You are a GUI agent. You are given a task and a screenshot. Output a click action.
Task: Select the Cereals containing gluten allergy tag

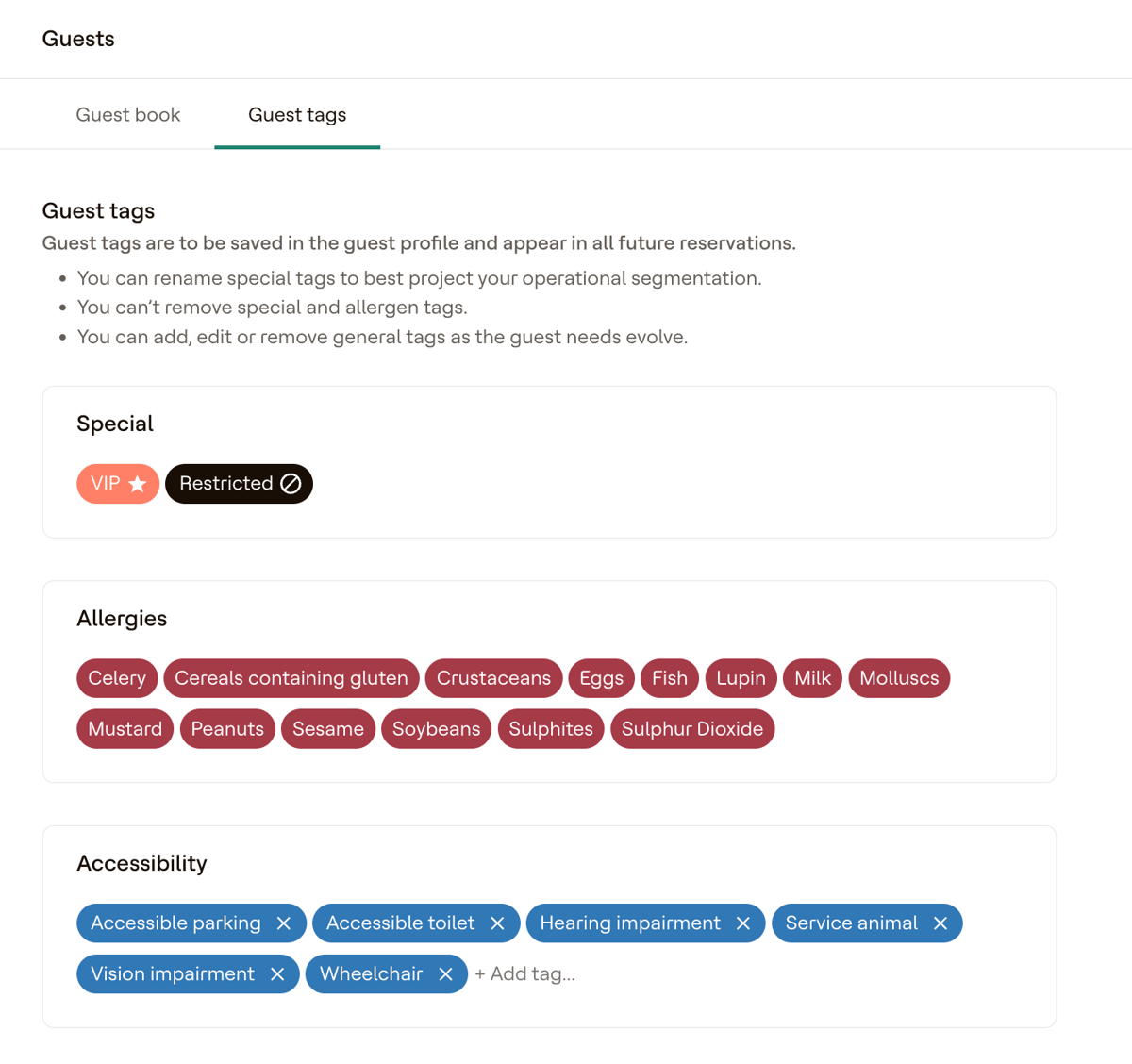(291, 677)
